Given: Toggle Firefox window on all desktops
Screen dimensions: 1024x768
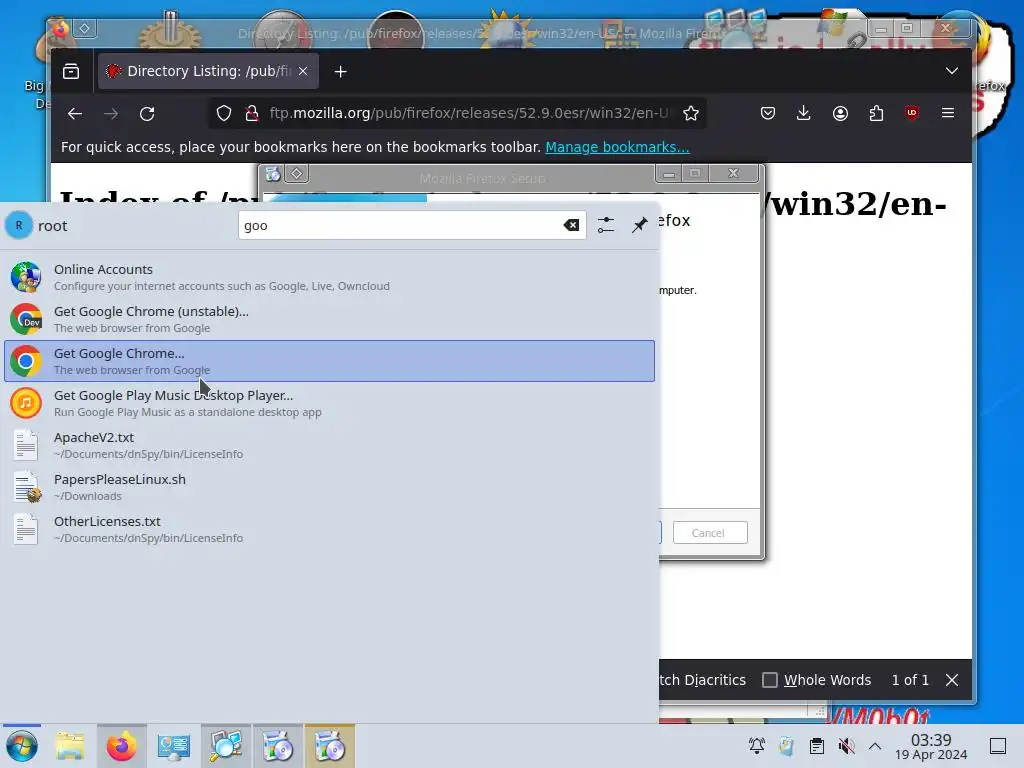Looking at the screenshot, I should tap(85, 28).
